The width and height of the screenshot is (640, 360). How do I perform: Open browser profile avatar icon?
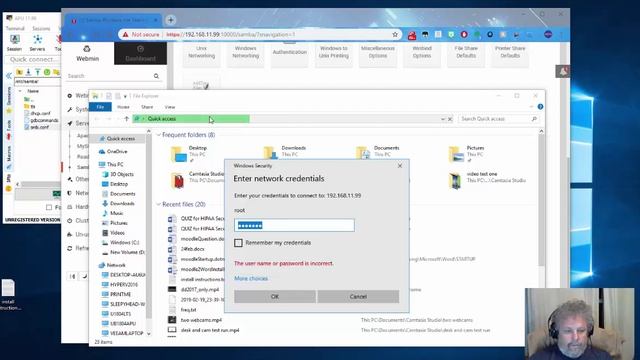coord(548,35)
